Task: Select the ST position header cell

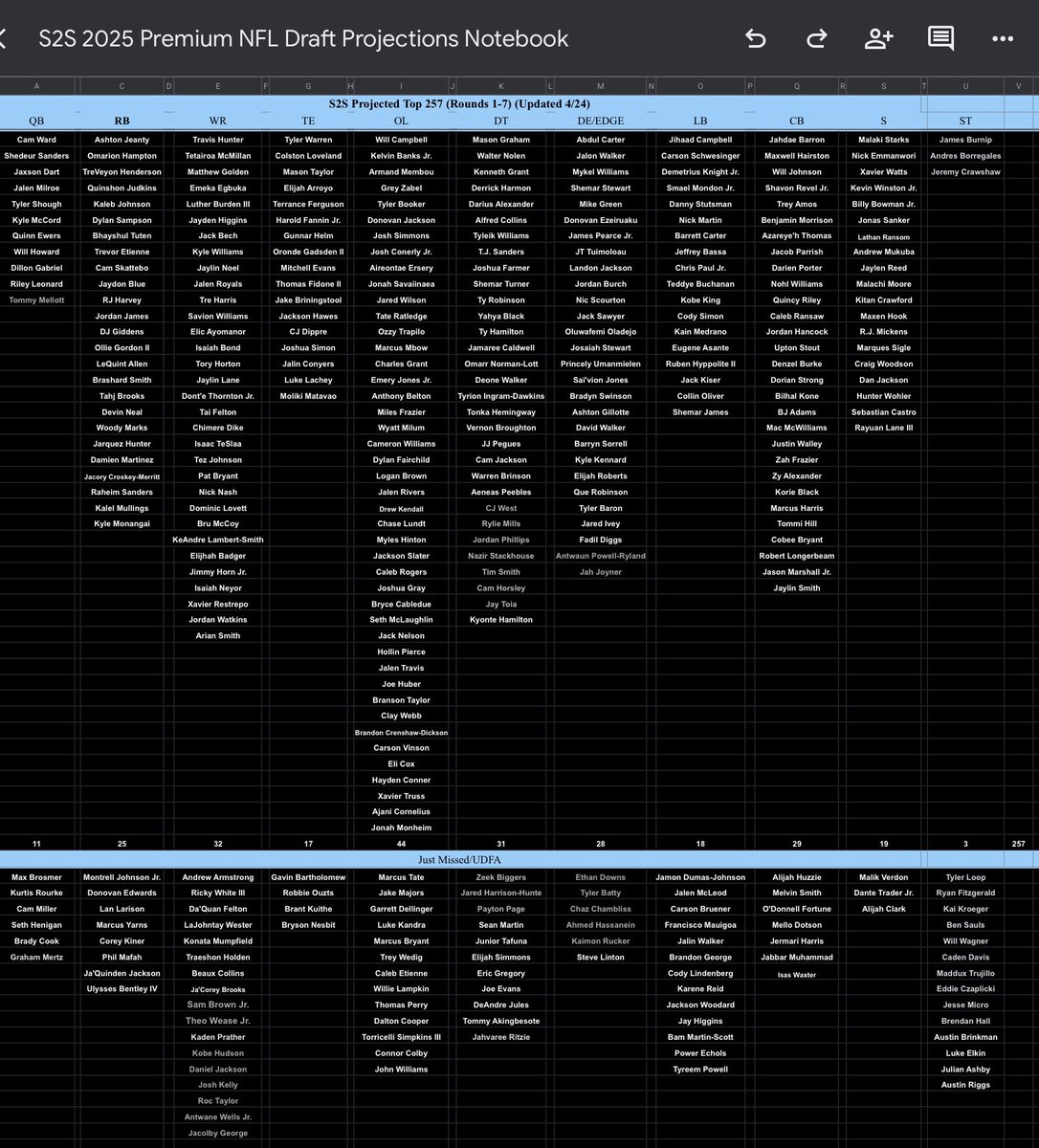Action: coord(965,121)
